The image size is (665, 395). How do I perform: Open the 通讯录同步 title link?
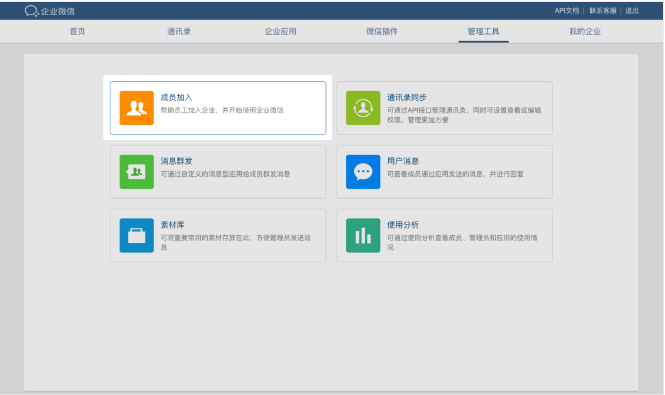click(x=407, y=98)
